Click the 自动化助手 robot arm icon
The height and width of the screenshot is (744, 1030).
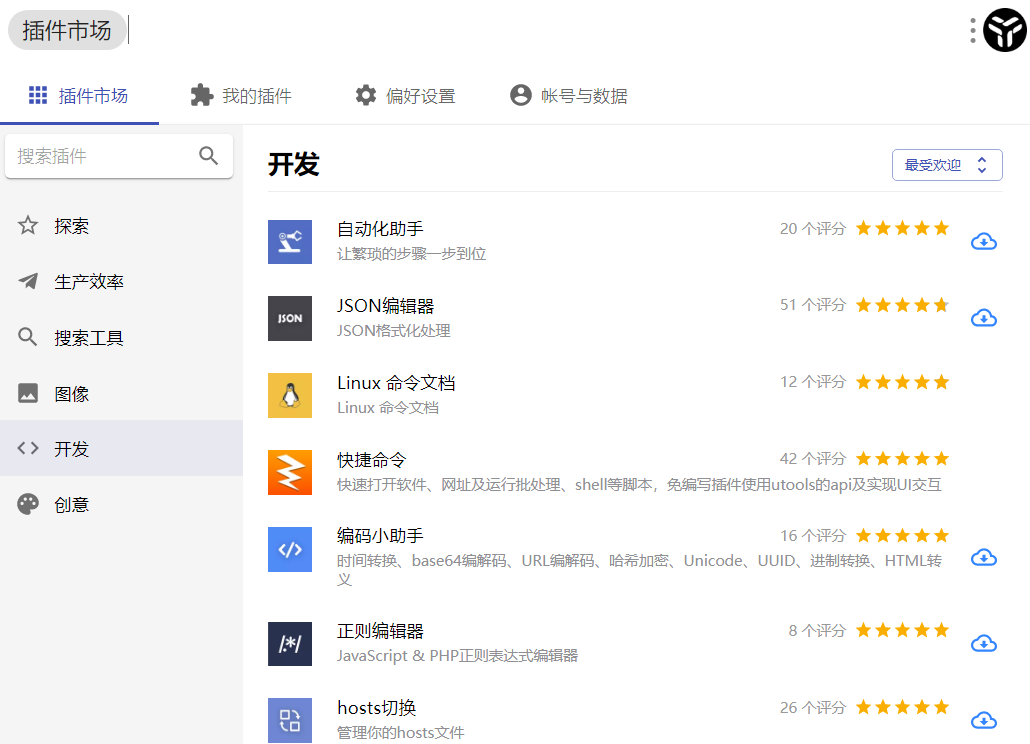(290, 242)
